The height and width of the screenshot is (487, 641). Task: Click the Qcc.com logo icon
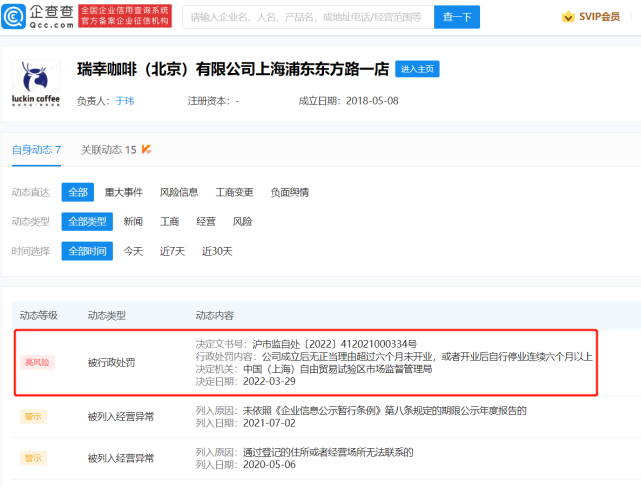(13, 17)
